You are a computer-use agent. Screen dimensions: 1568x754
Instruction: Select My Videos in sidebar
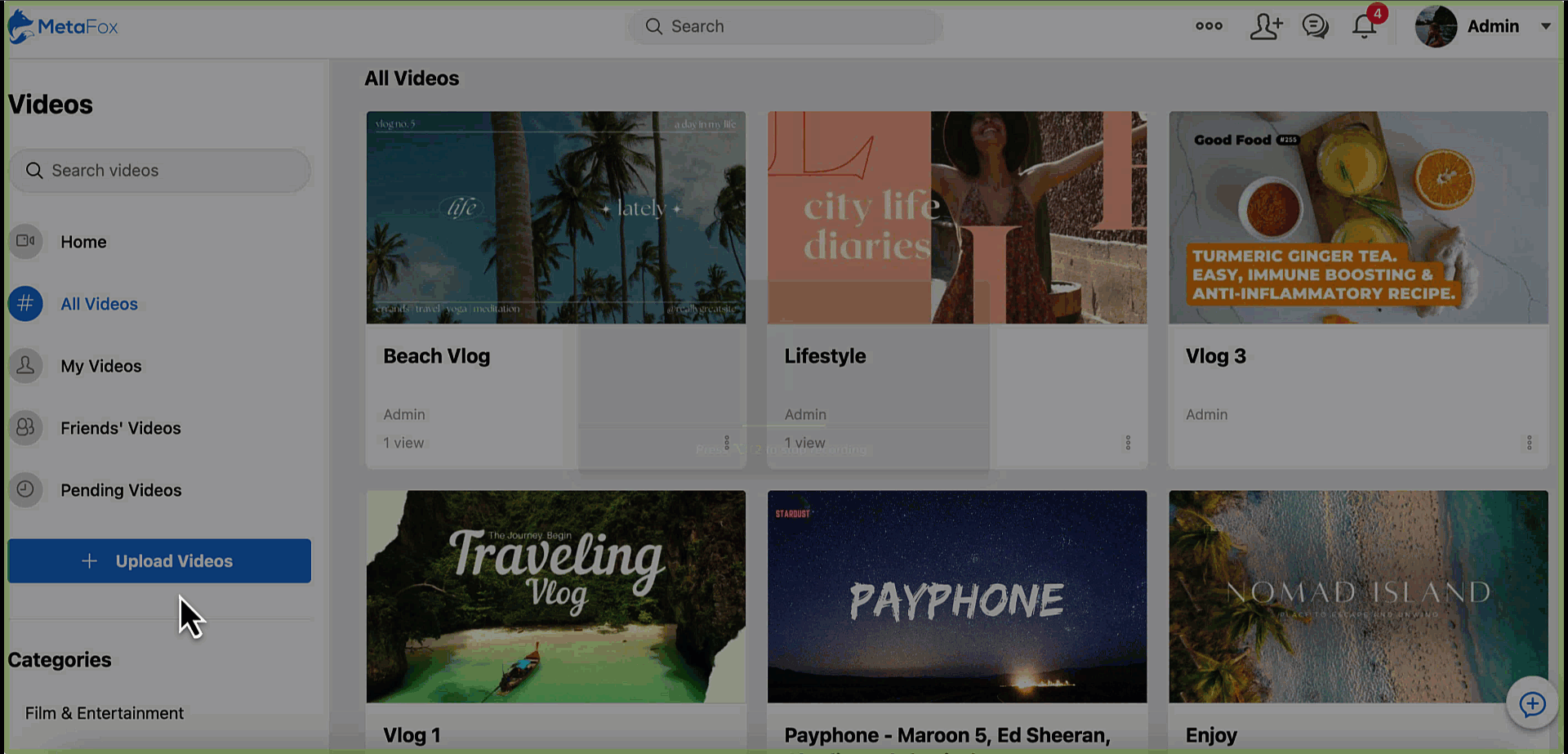pos(100,366)
